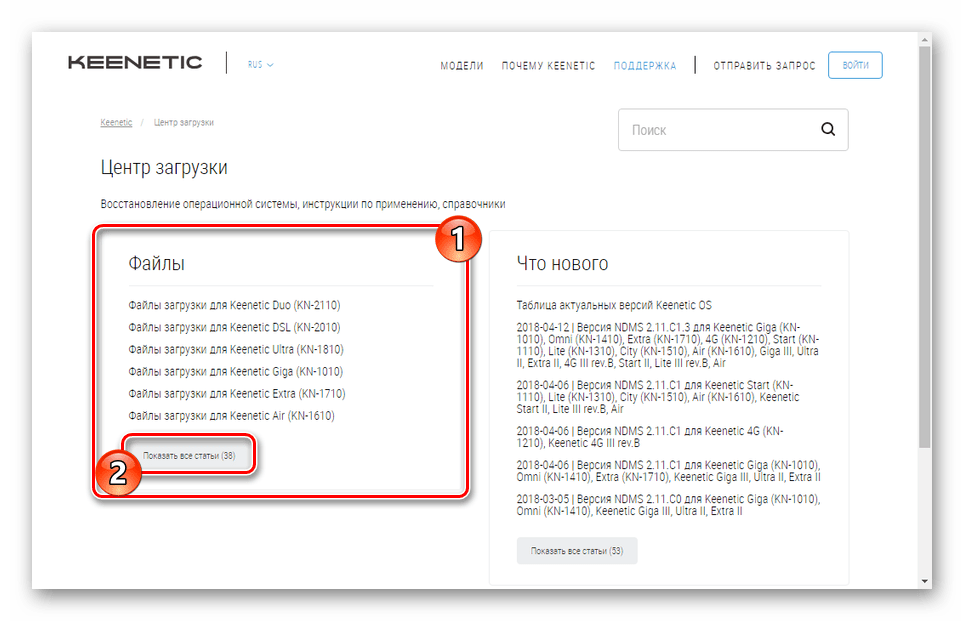964x621 pixels.
Task: Open the ПОДДЕРЖКА menu item
Action: (x=645, y=66)
